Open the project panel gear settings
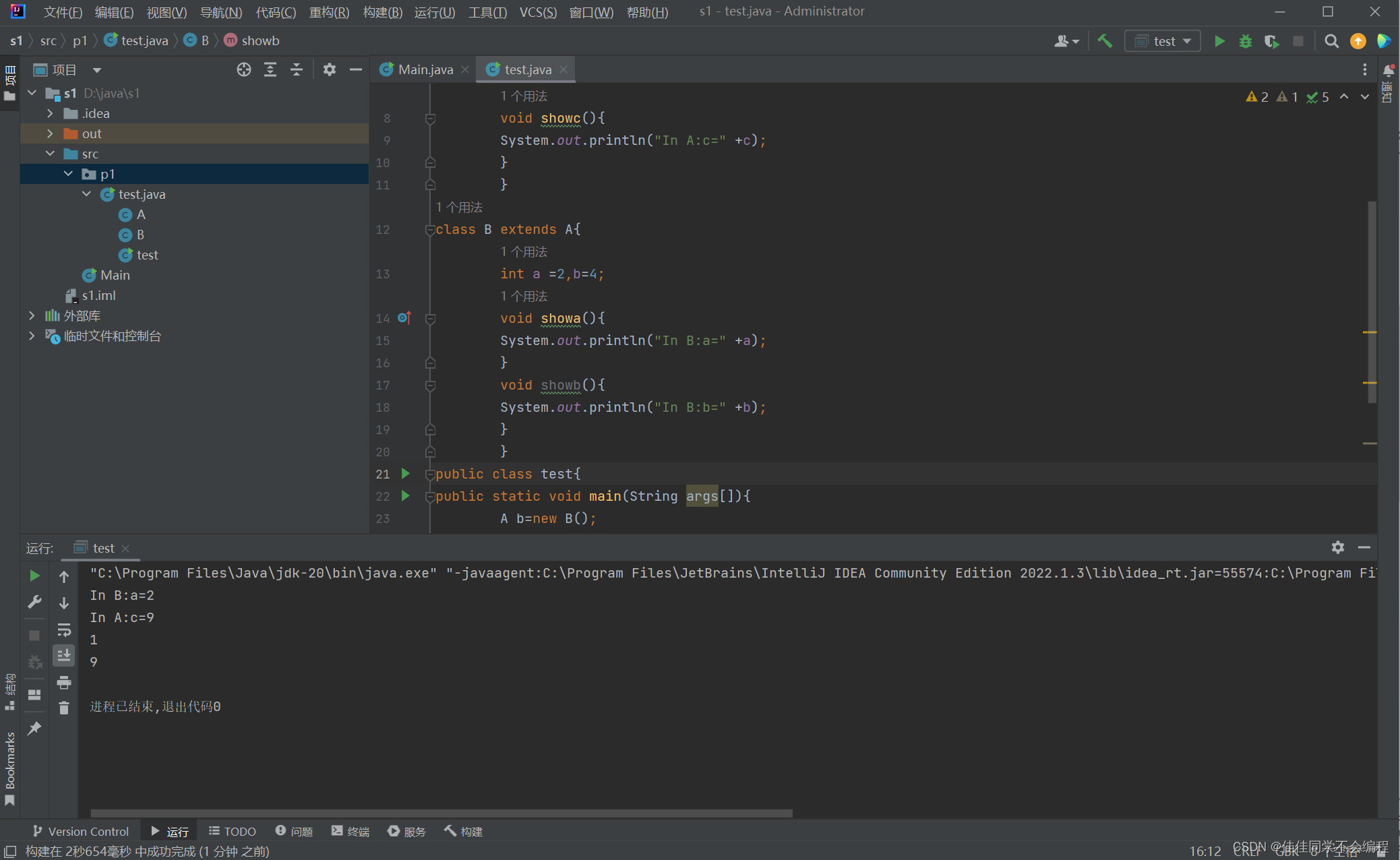Screen dimensions: 1400x860 click(x=329, y=69)
